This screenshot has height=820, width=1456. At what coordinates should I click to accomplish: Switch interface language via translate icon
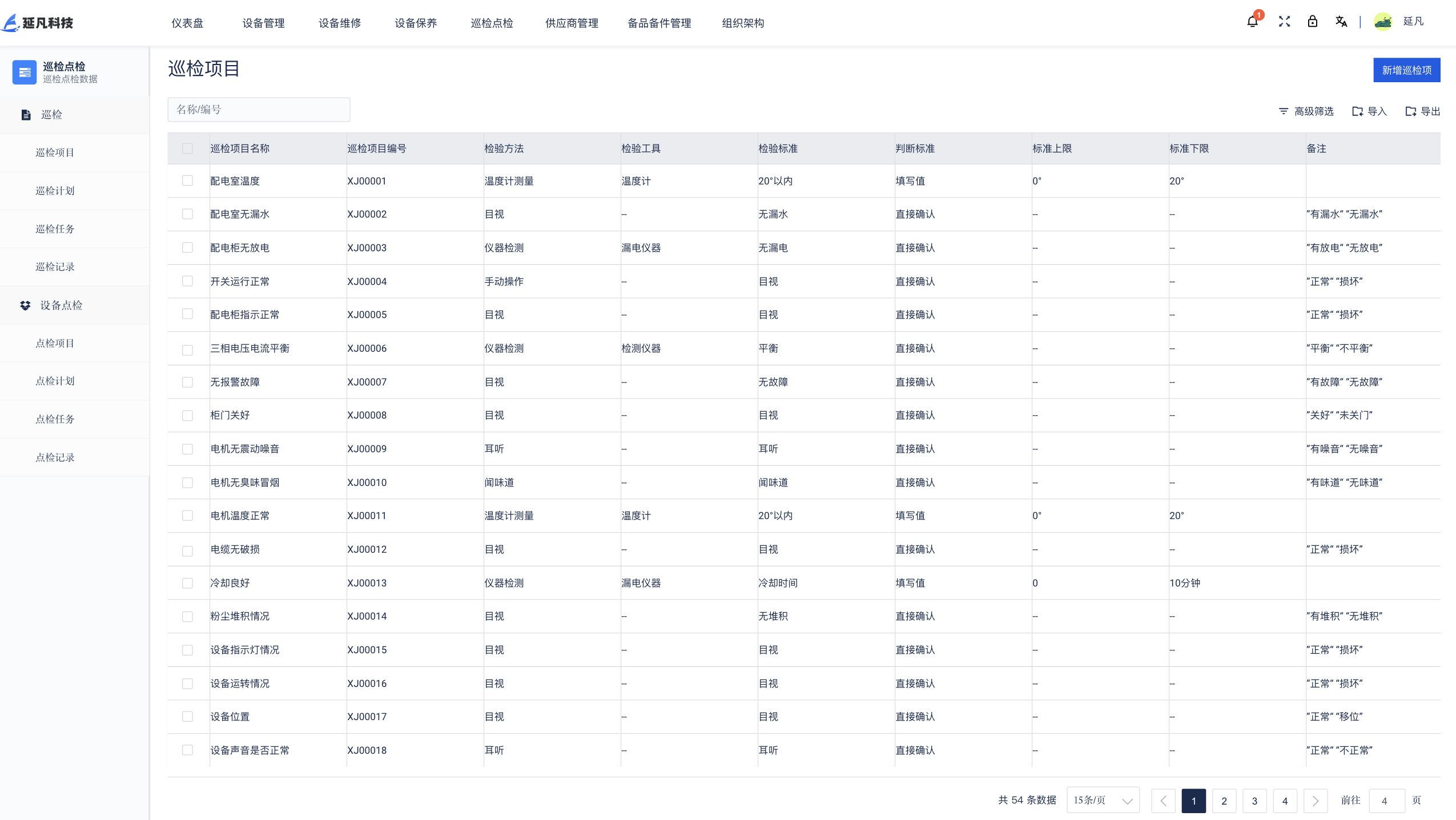tap(1341, 22)
